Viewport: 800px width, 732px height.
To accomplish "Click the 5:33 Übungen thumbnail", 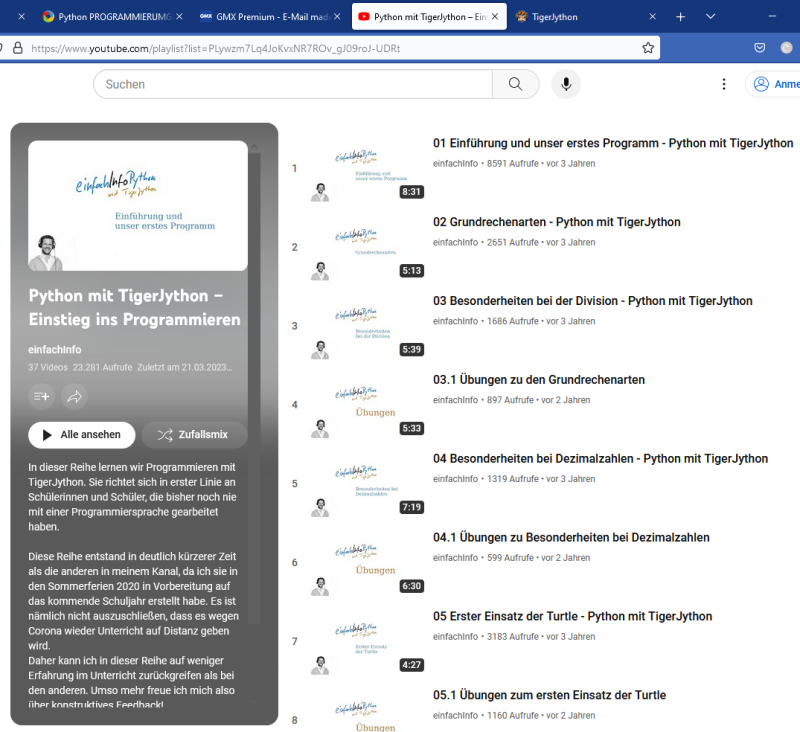I will [367, 405].
